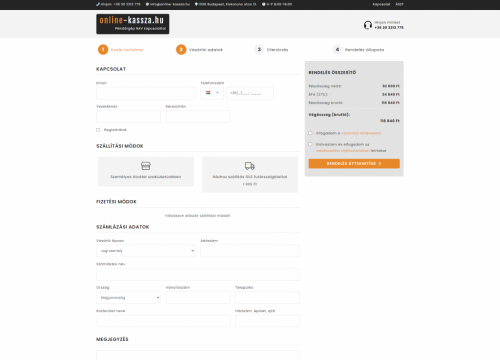Select the Ellenőrzés step
Viewport: 500px width, 360px height.
tap(277, 50)
